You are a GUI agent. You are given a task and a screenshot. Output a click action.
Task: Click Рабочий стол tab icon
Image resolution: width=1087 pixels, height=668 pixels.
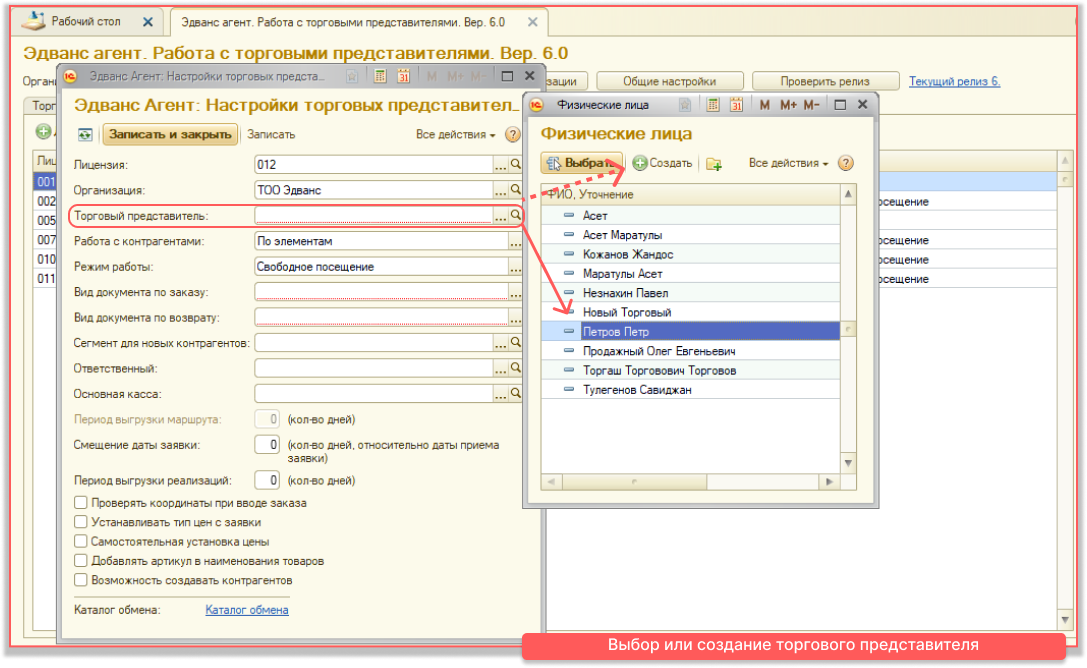point(33,21)
